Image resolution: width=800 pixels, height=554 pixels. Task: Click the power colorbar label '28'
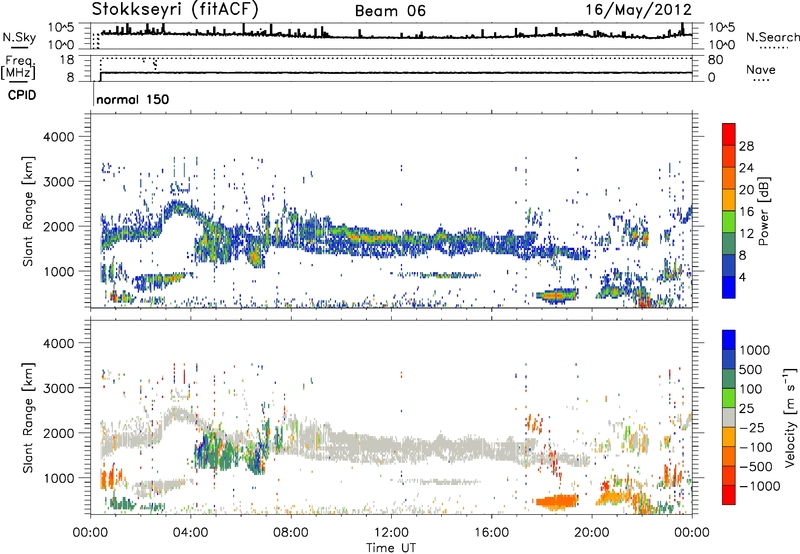746,146
